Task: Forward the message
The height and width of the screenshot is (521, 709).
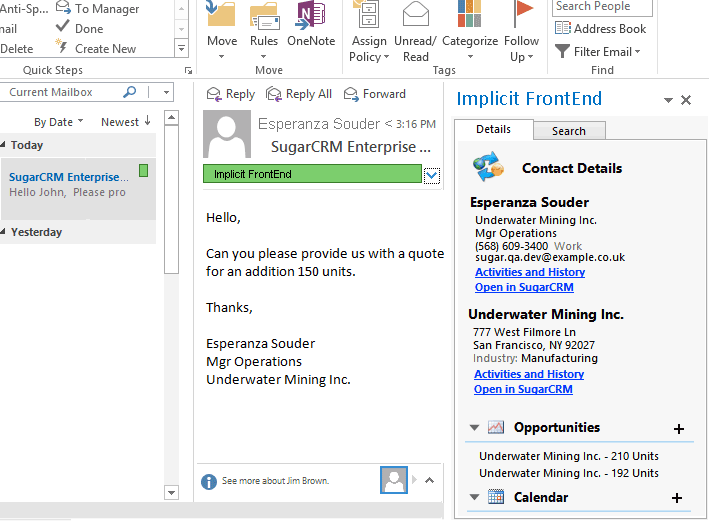Action: click(375, 94)
